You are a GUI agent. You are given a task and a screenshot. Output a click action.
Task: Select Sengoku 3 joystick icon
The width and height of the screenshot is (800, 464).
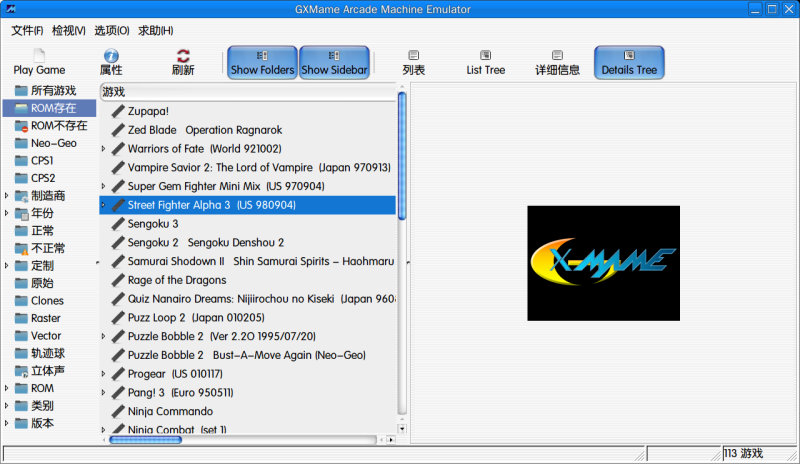point(118,224)
